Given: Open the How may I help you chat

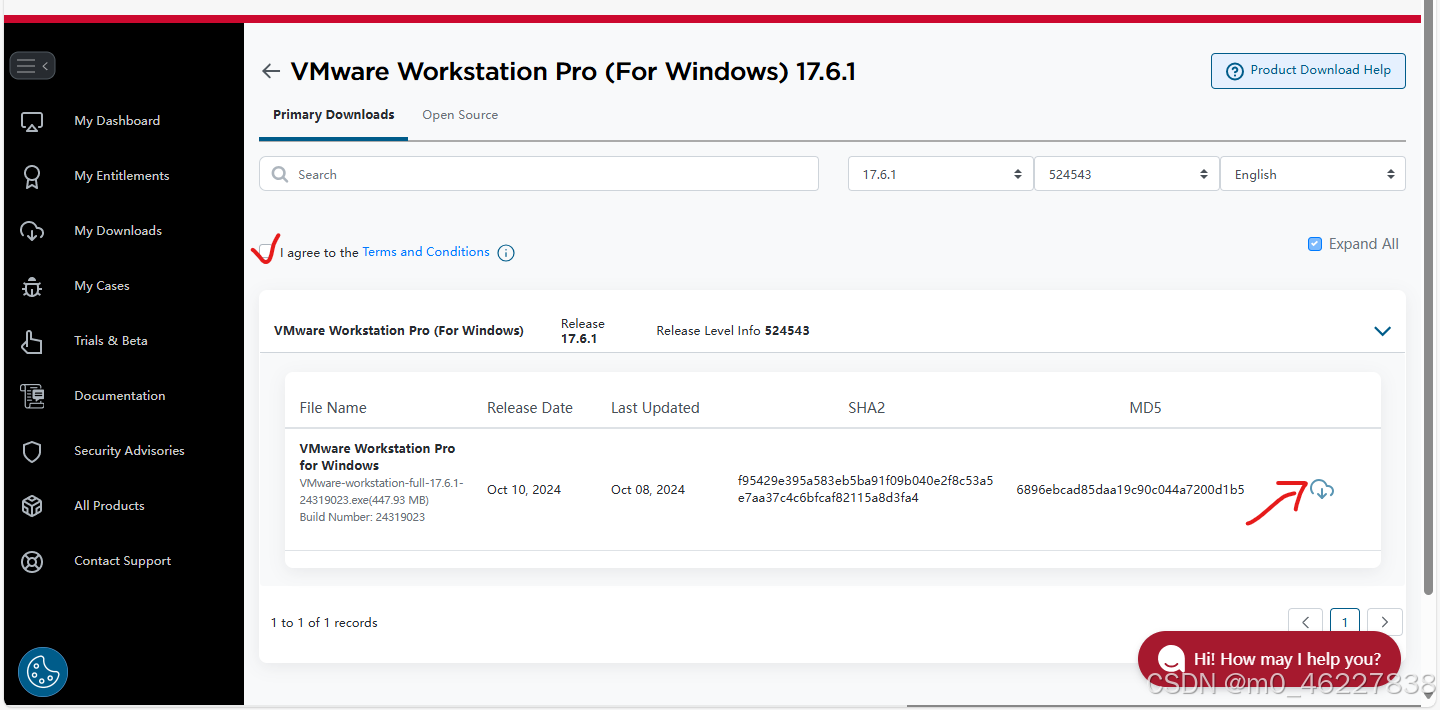Looking at the screenshot, I should click(1269, 659).
